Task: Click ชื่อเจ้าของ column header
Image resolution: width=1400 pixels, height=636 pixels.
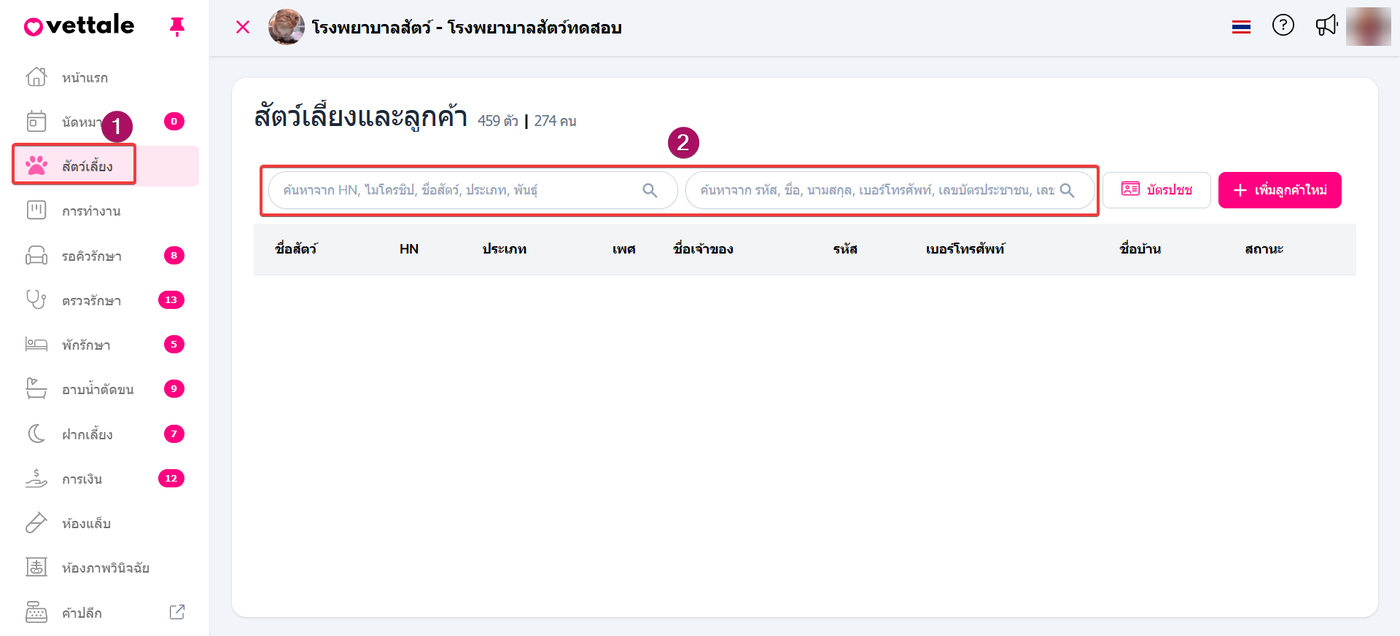Action: point(704,249)
